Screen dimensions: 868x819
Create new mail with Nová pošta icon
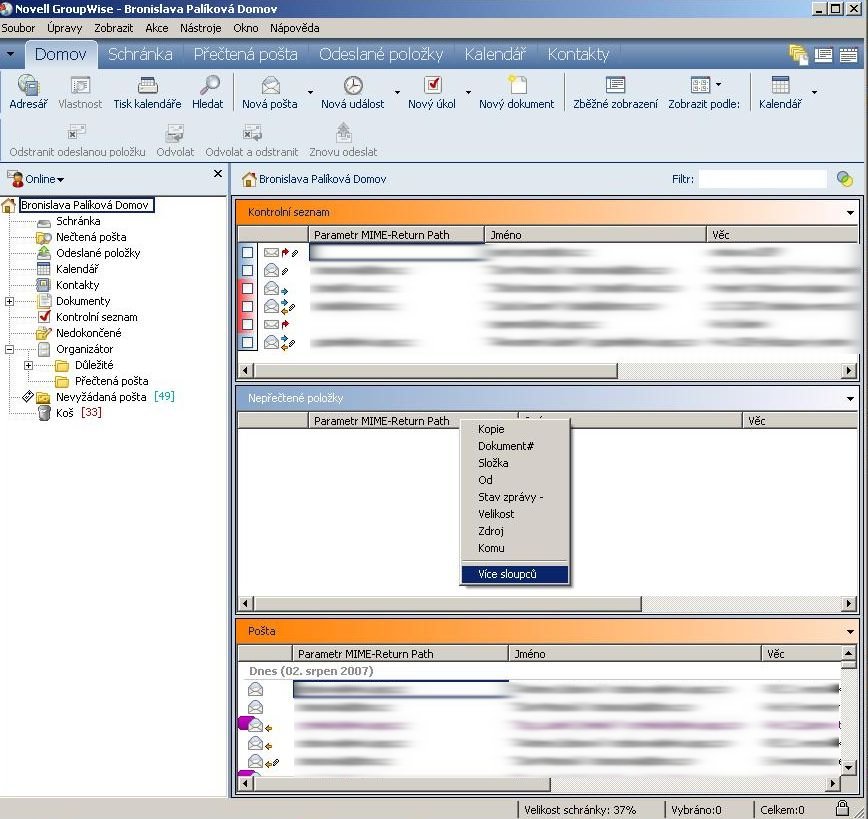click(x=270, y=85)
